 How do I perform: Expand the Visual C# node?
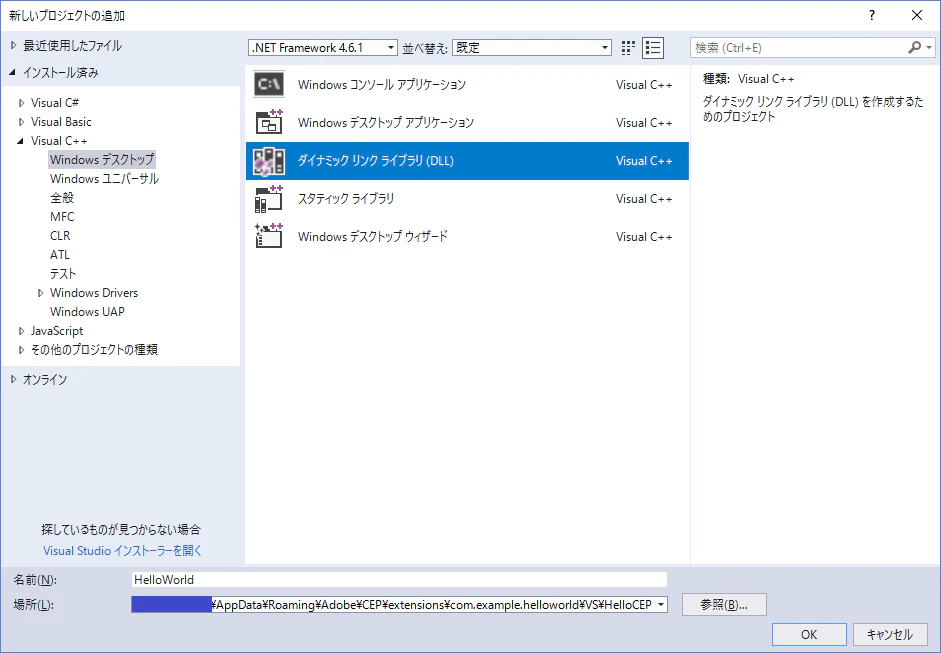[x=22, y=103]
